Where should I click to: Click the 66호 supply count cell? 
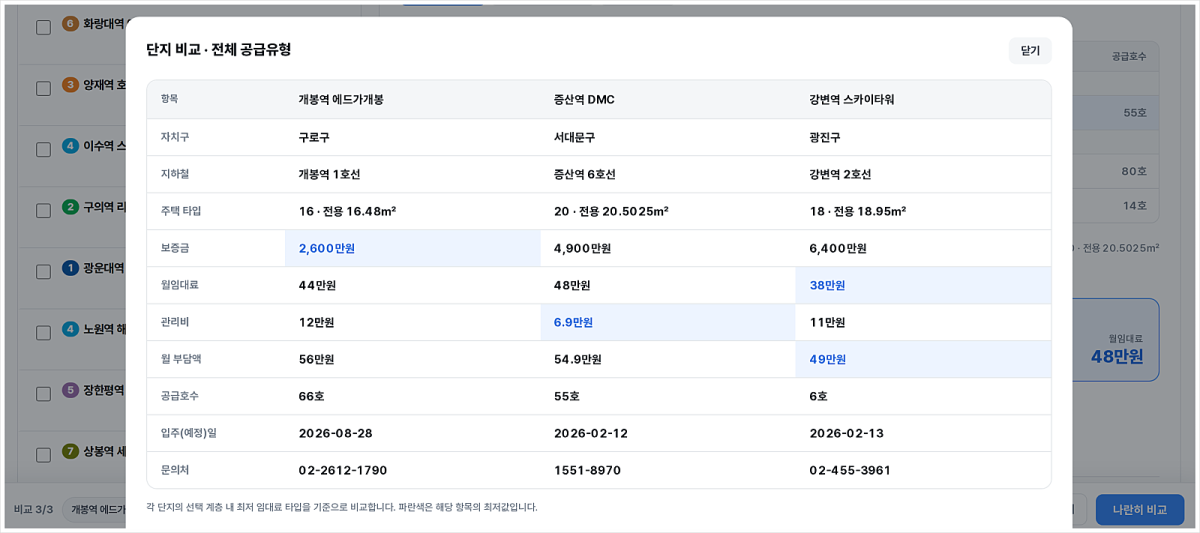(x=311, y=396)
